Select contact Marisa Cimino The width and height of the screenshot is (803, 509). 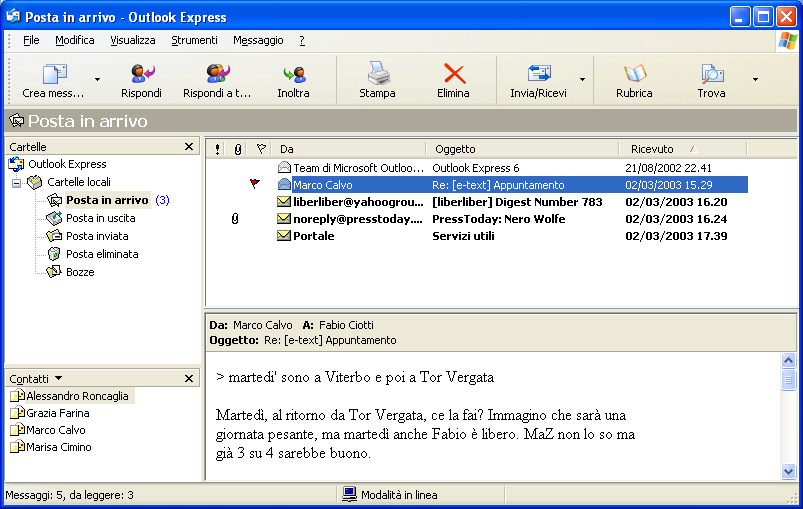click(x=51, y=447)
